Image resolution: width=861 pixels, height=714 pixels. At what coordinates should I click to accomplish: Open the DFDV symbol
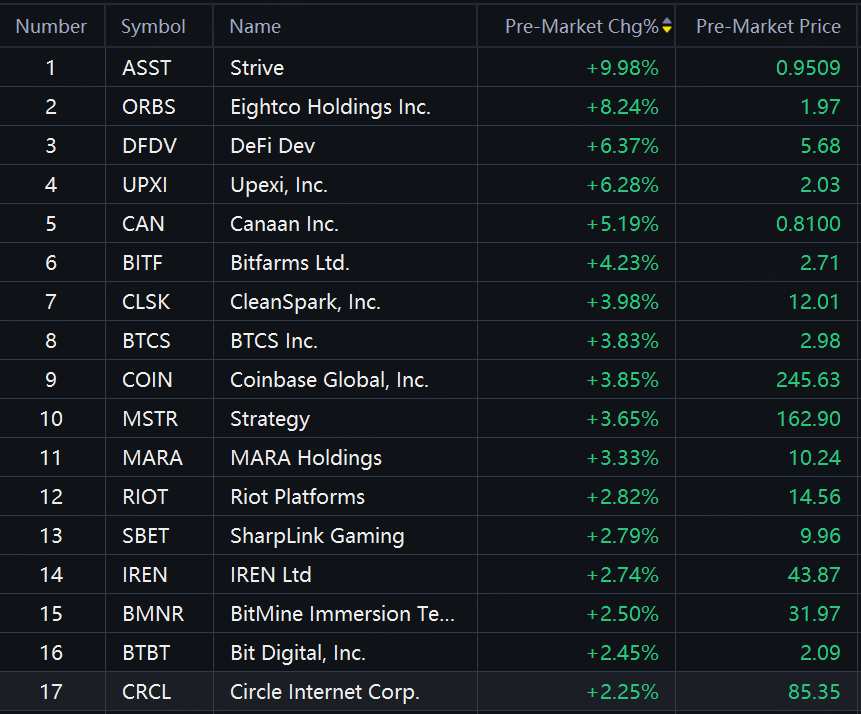[149, 146]
